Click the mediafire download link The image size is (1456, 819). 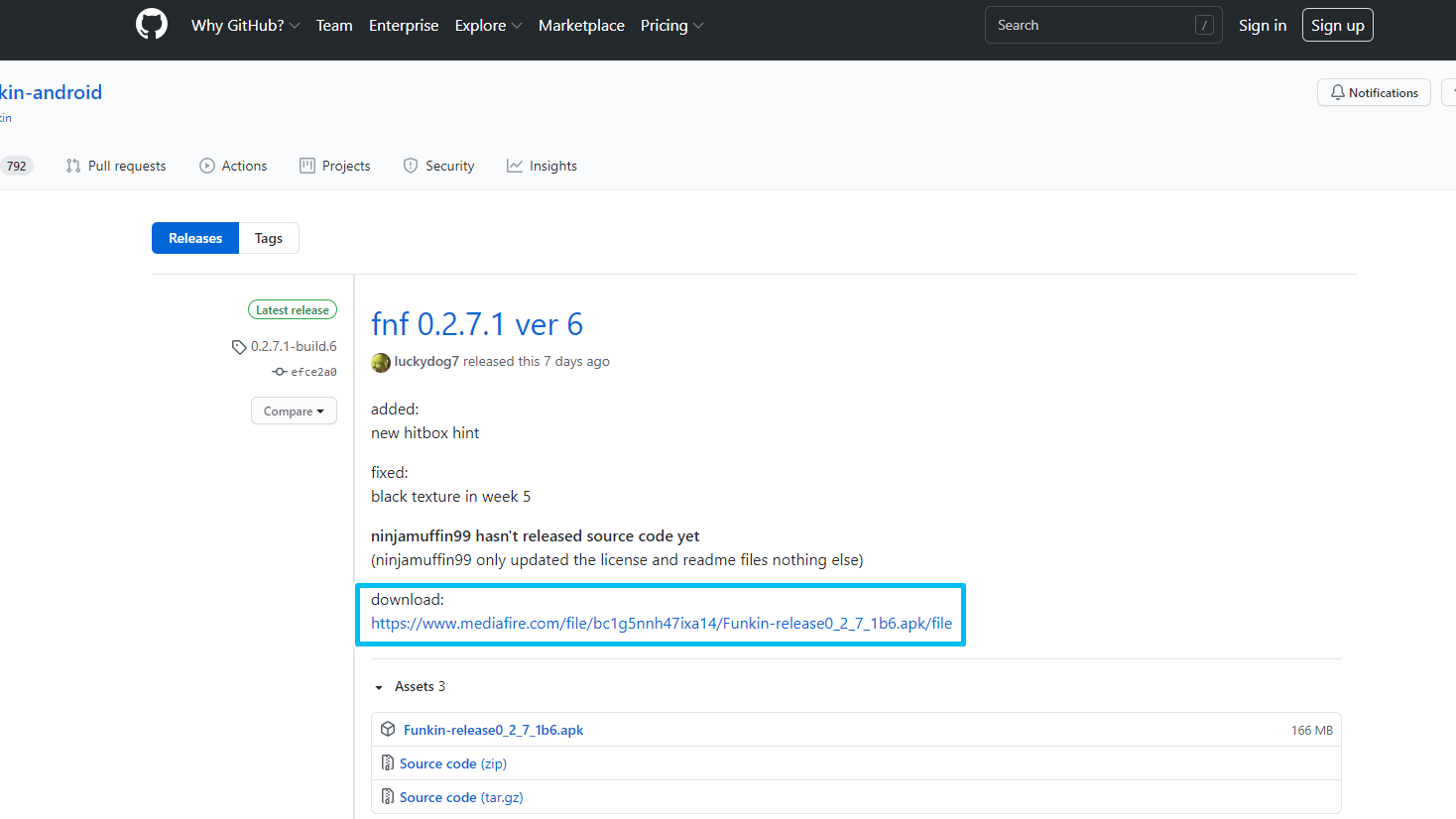click(x=662, y=624)
